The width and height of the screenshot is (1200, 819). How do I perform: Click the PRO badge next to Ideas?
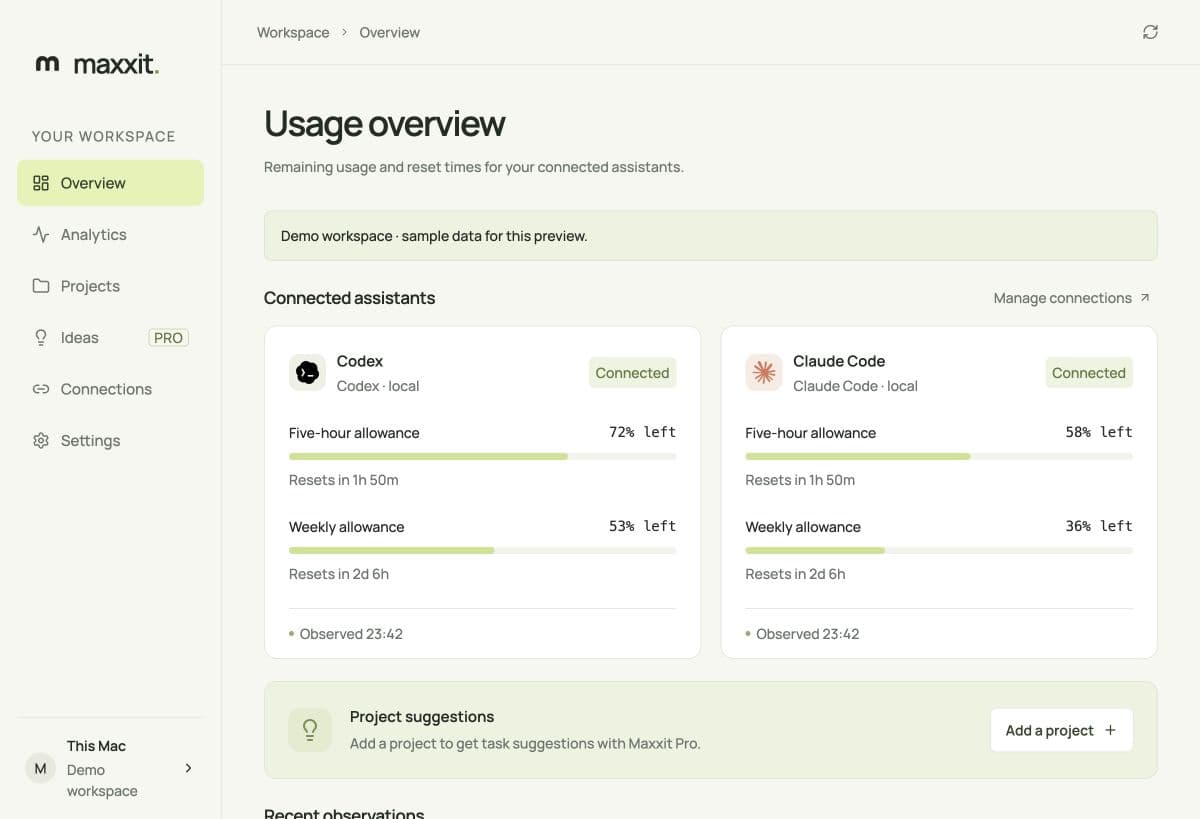tap(168, 338)
